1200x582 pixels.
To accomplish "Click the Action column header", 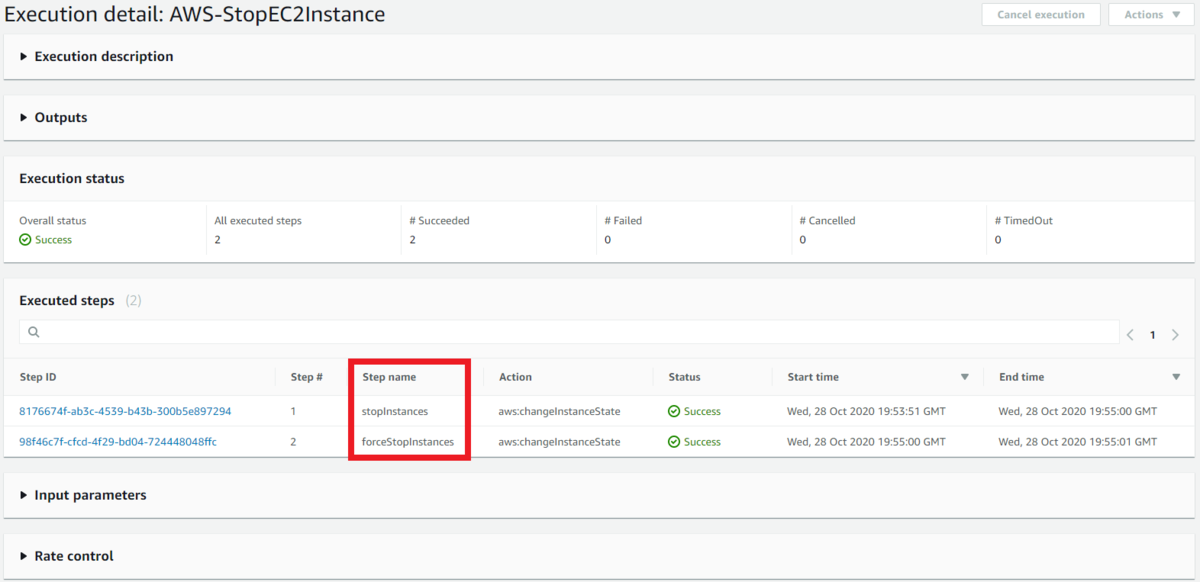I will click(515, 377).
